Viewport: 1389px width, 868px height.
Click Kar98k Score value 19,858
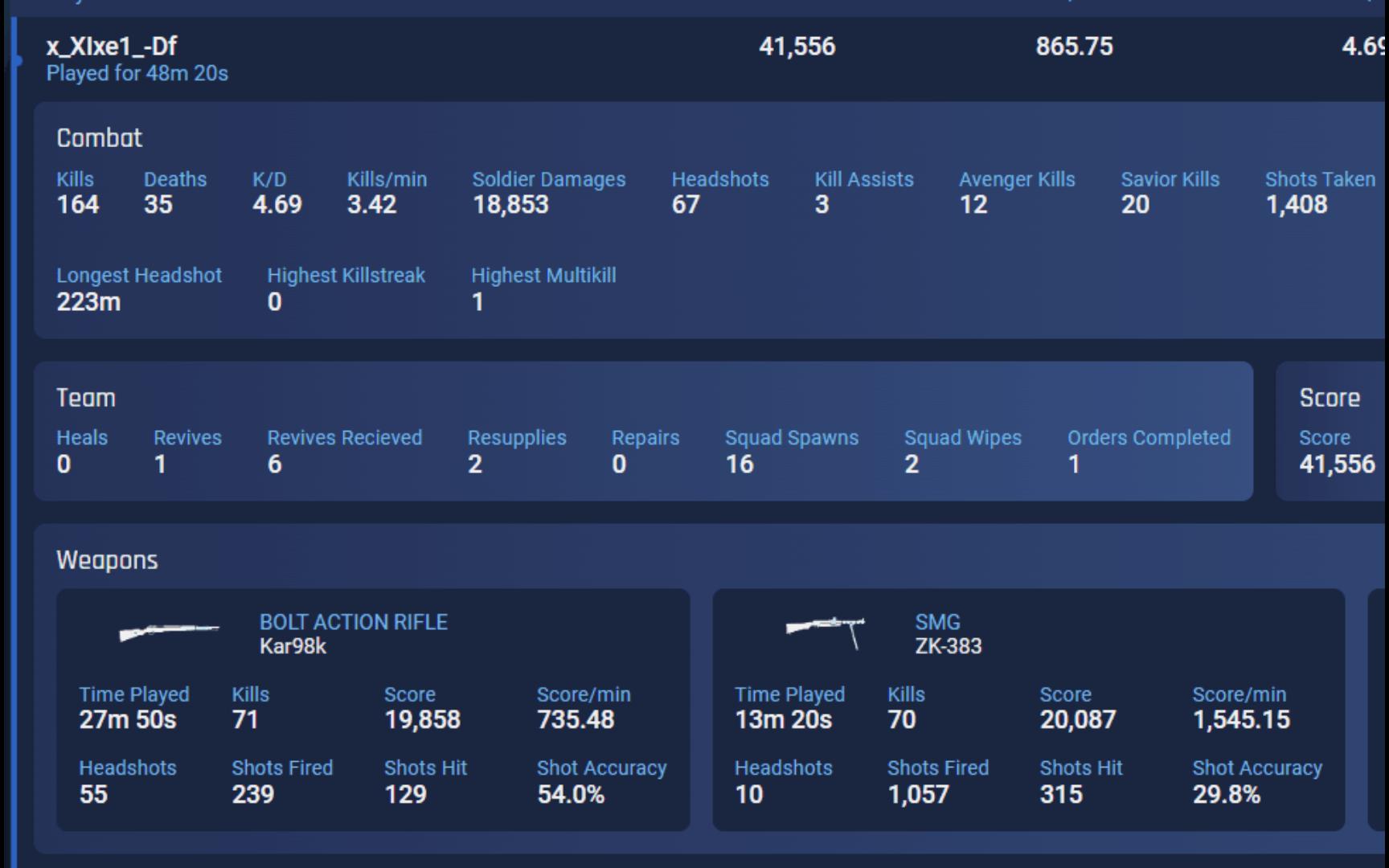point(422,719)
